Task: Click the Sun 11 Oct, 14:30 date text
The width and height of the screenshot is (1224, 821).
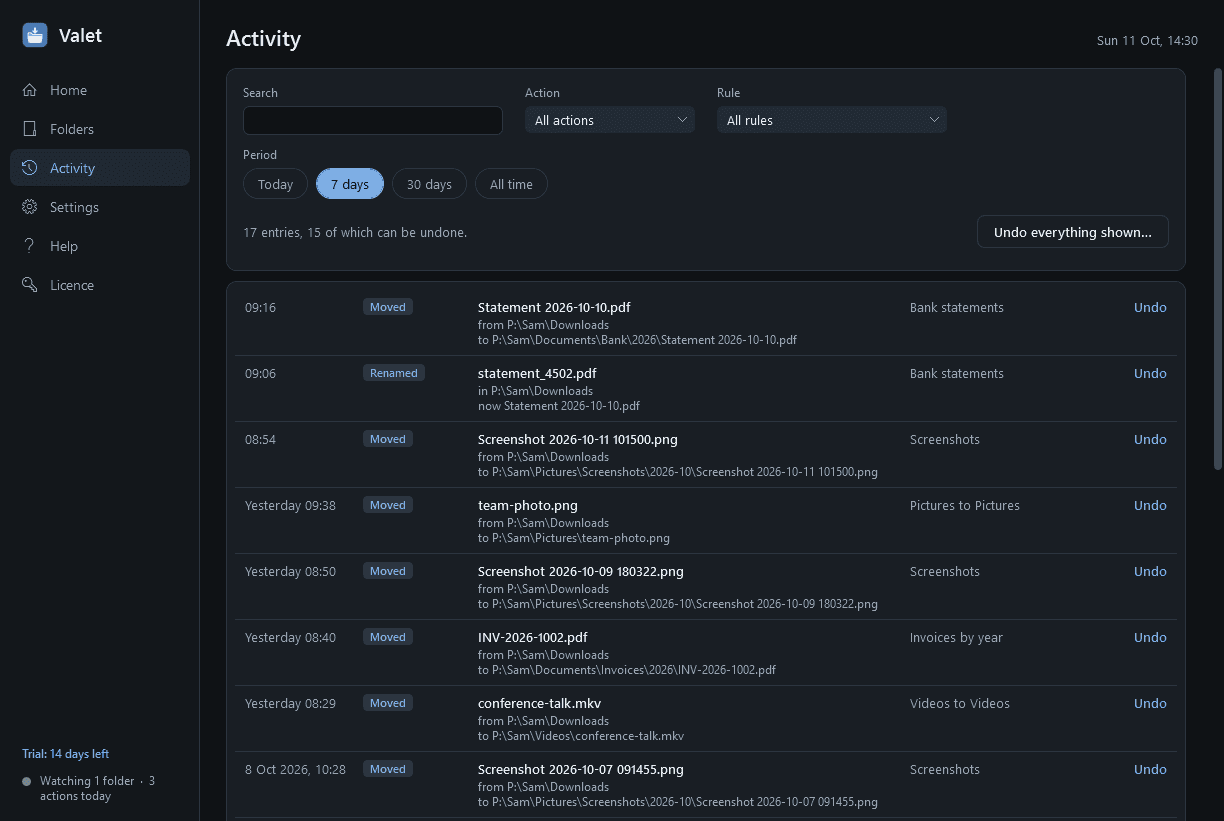Action: [x=1147, y=41]
